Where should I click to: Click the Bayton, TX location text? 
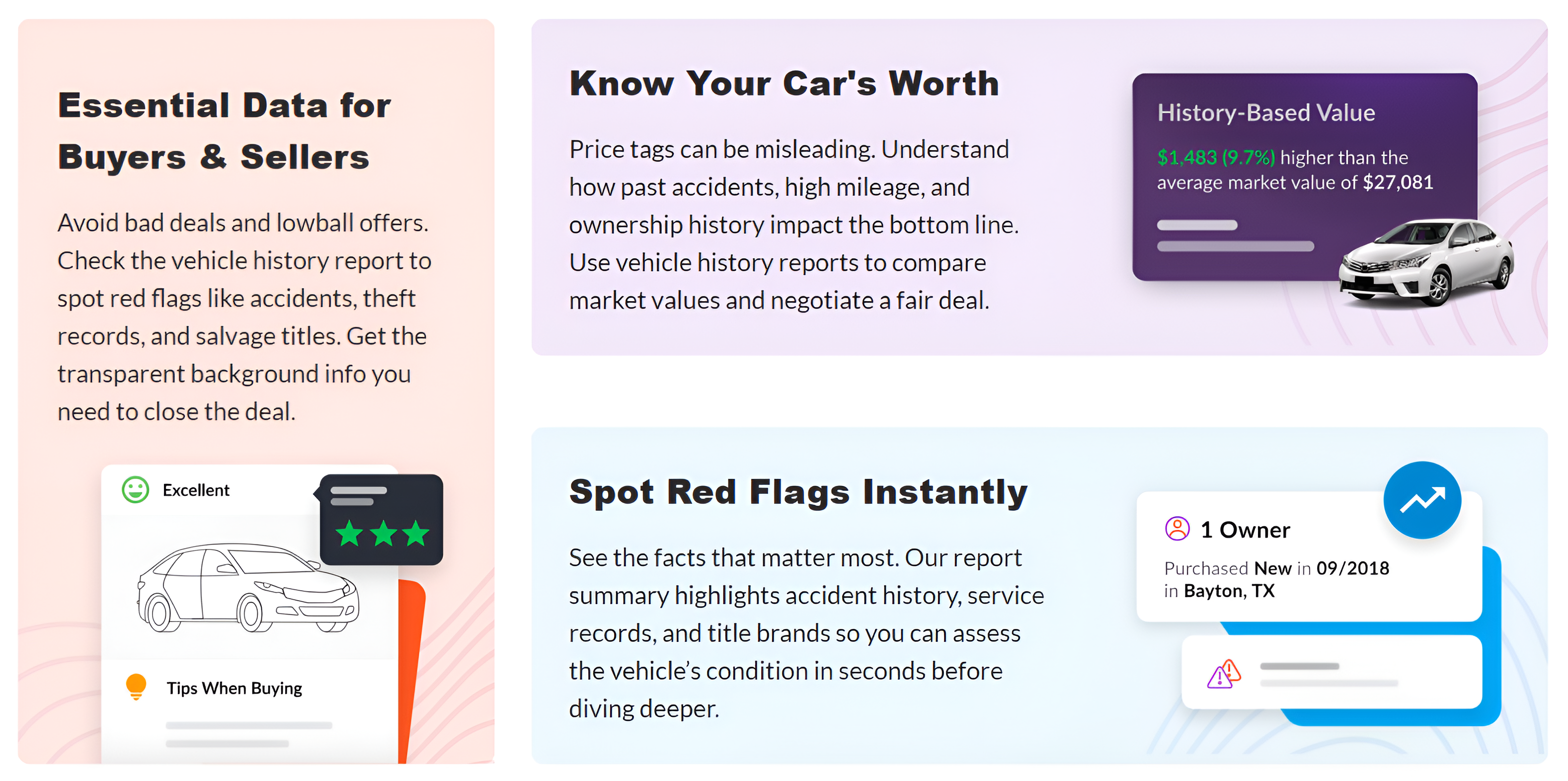1229,591
